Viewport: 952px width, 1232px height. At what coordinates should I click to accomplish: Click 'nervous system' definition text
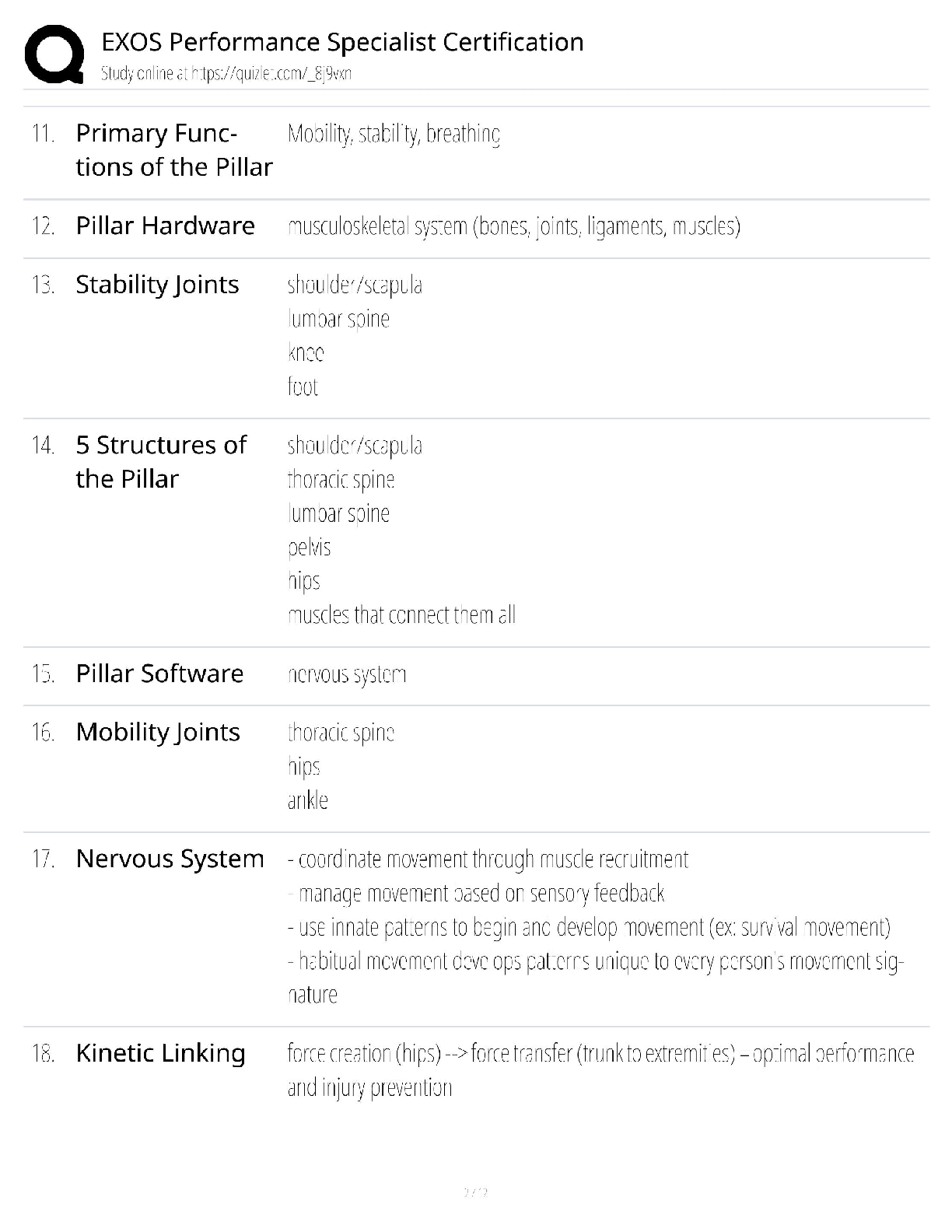pyautogui.click(x=347, y=674)
